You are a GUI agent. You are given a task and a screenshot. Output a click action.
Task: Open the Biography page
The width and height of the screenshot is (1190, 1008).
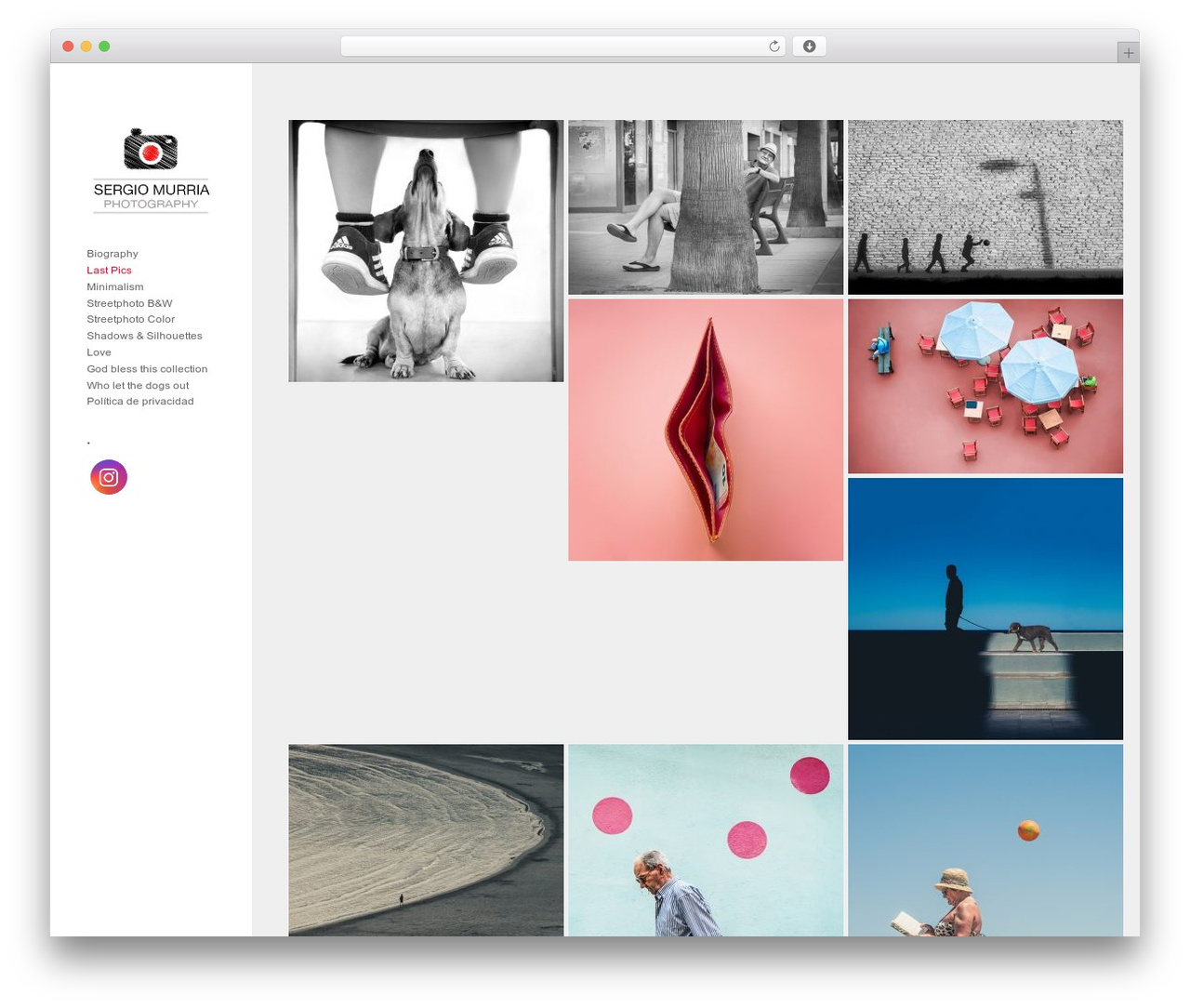click(x=112, y=254)
